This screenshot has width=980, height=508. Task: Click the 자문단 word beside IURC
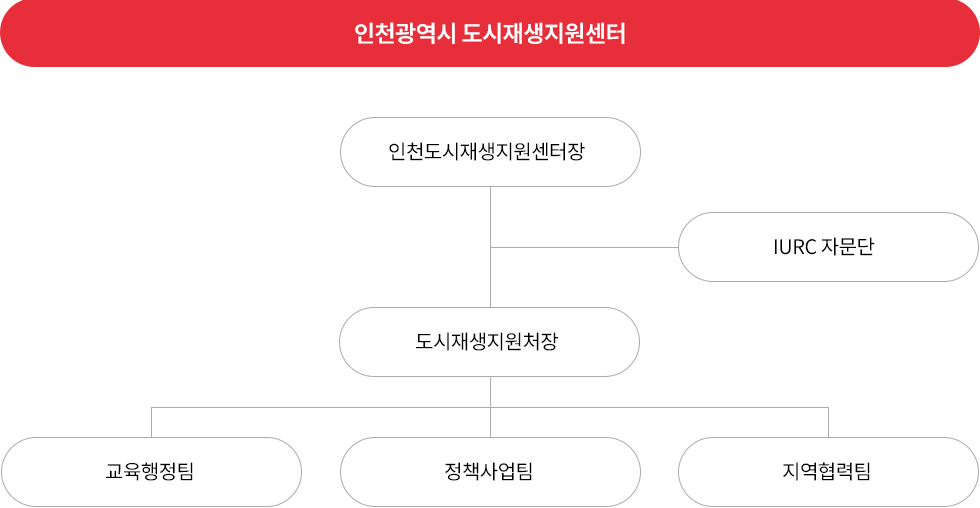tap(848, 247)
